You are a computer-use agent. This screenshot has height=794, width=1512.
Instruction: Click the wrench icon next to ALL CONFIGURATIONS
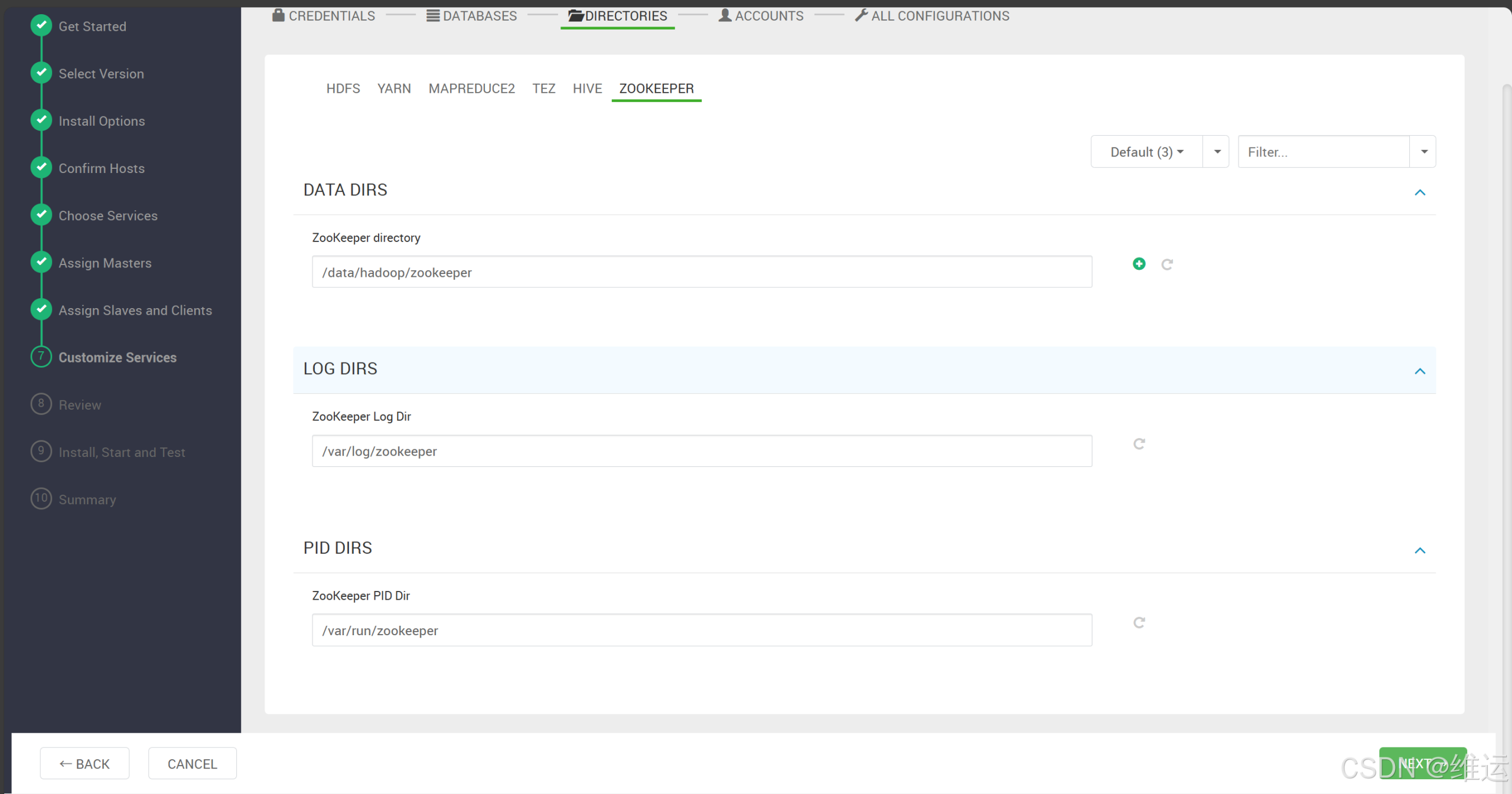point(862,15)
